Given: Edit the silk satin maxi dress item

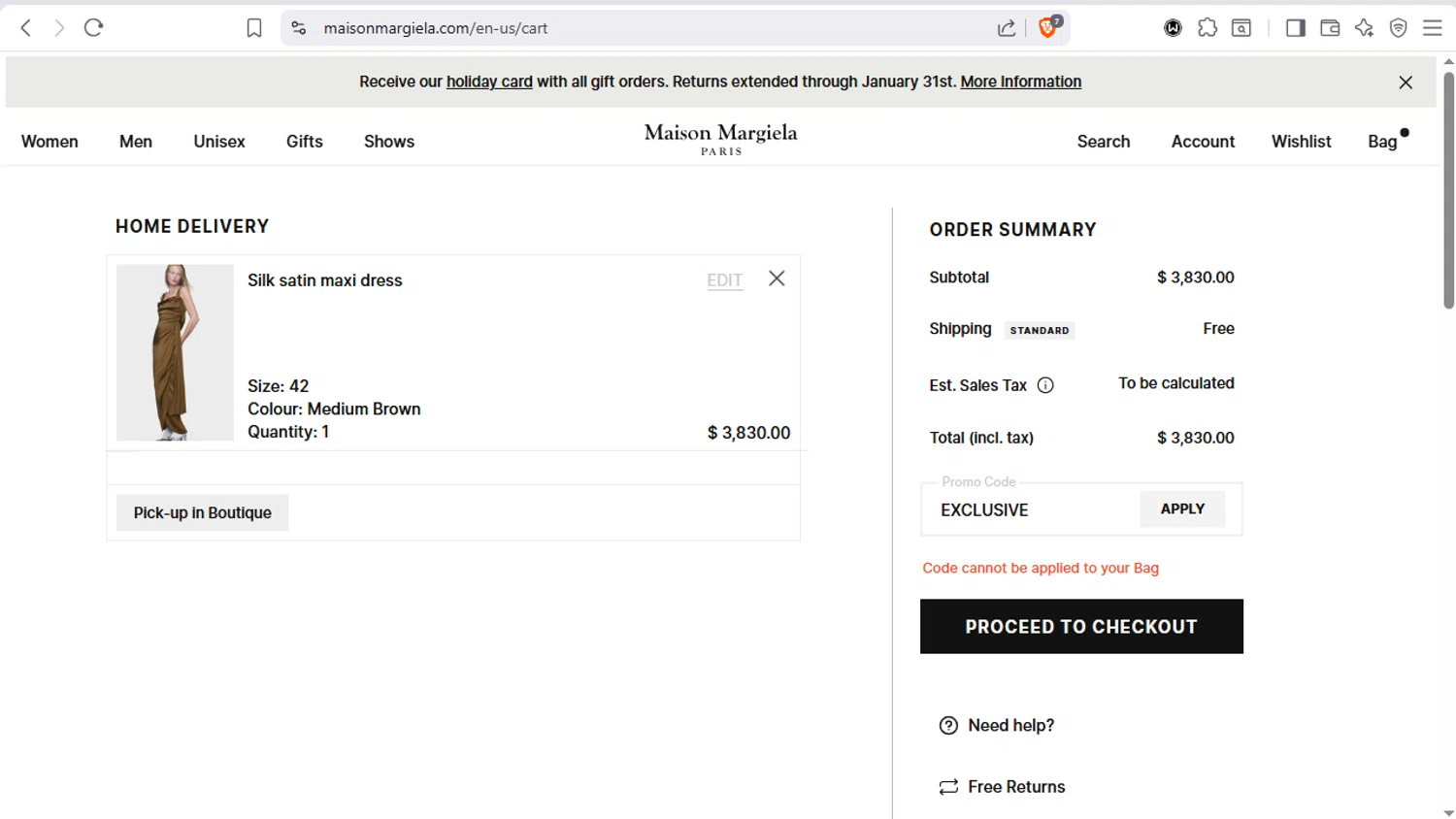Looking at the screenshot, I should (x=725, y=280).
